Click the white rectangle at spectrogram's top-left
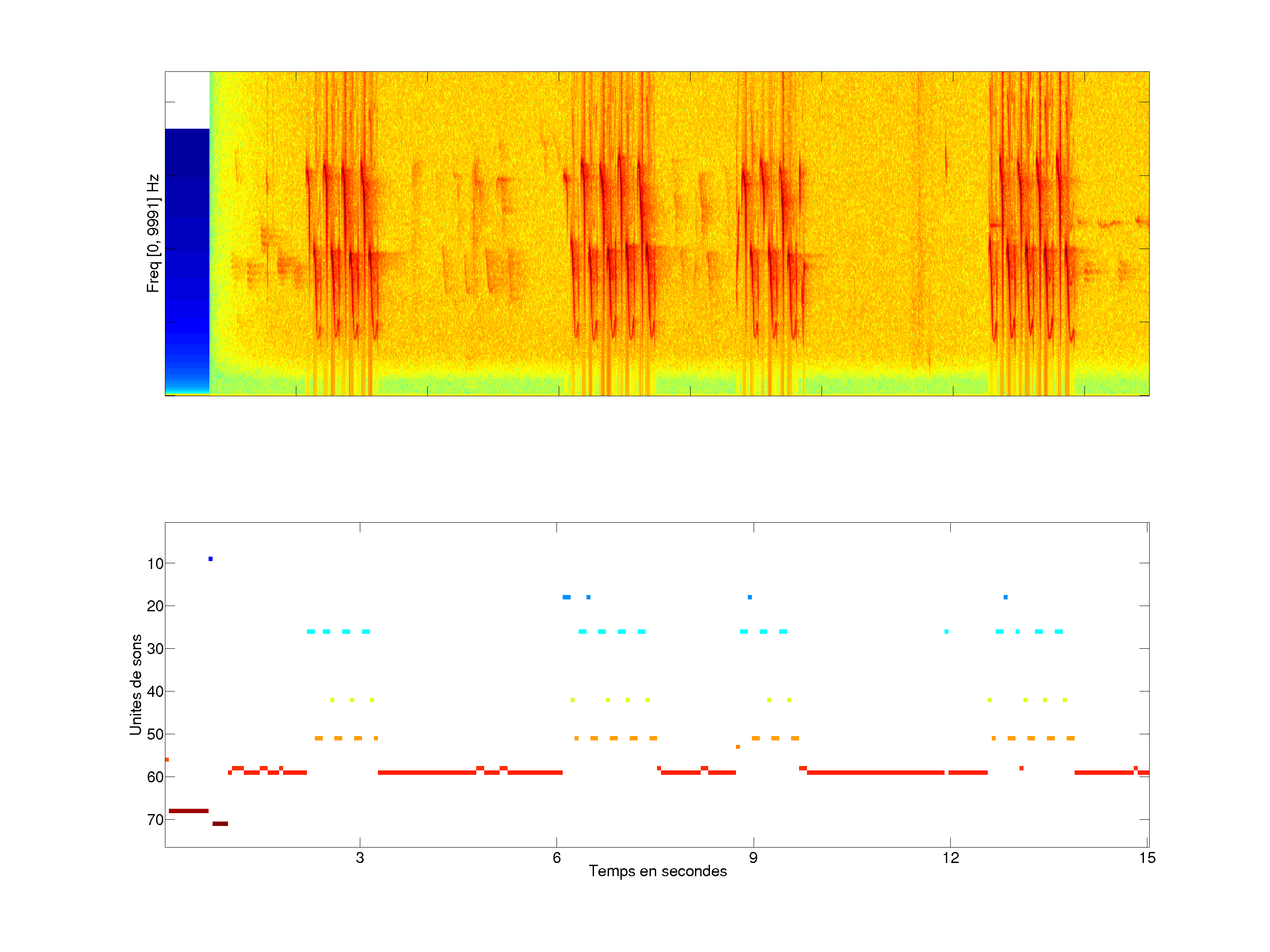 (x=187, y=100)
